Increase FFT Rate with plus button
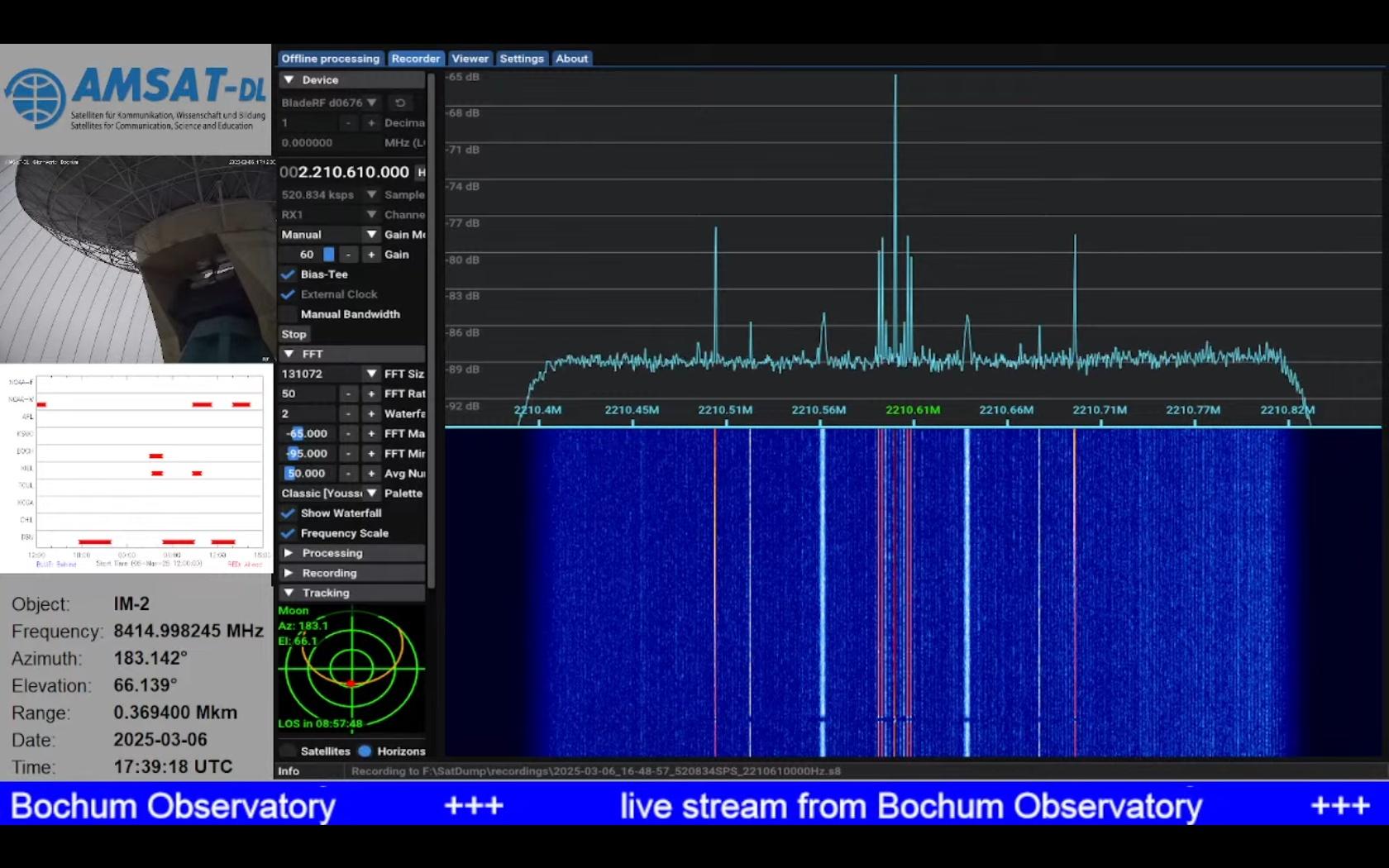This screenshot has height=868, width=1389. (371, 393)
